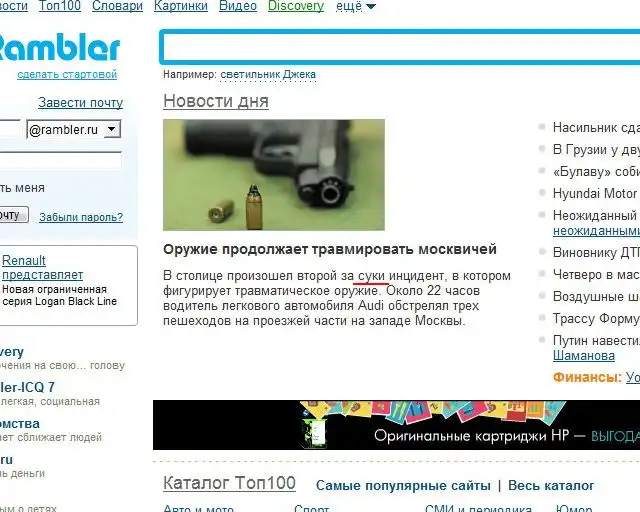This screenshot has height=512, width=640.
Task: Click 'сделать стартовой' link
Action: coord(67,74)
